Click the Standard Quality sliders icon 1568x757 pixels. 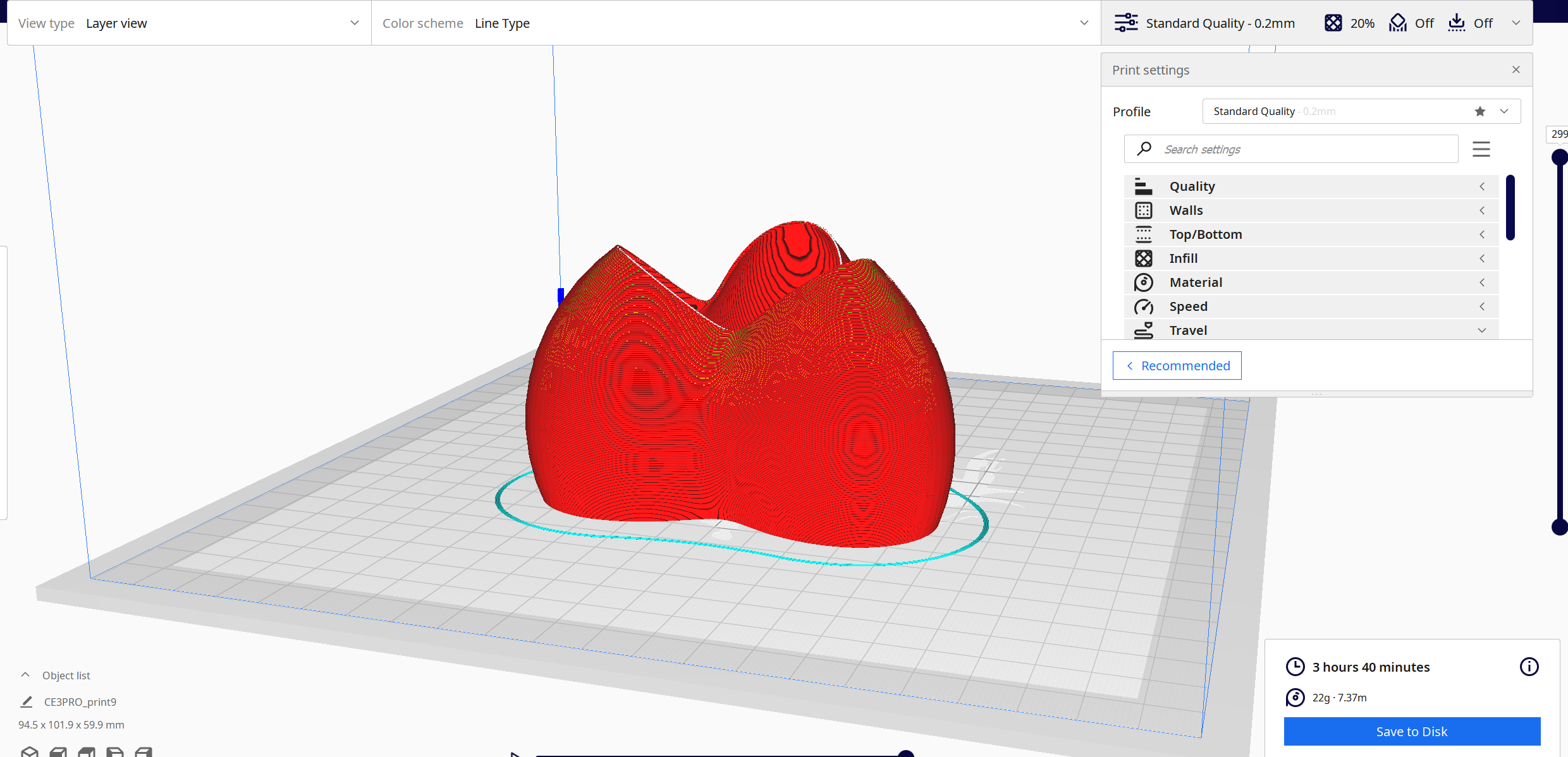pyautogui.click(x=1126, y=23)
